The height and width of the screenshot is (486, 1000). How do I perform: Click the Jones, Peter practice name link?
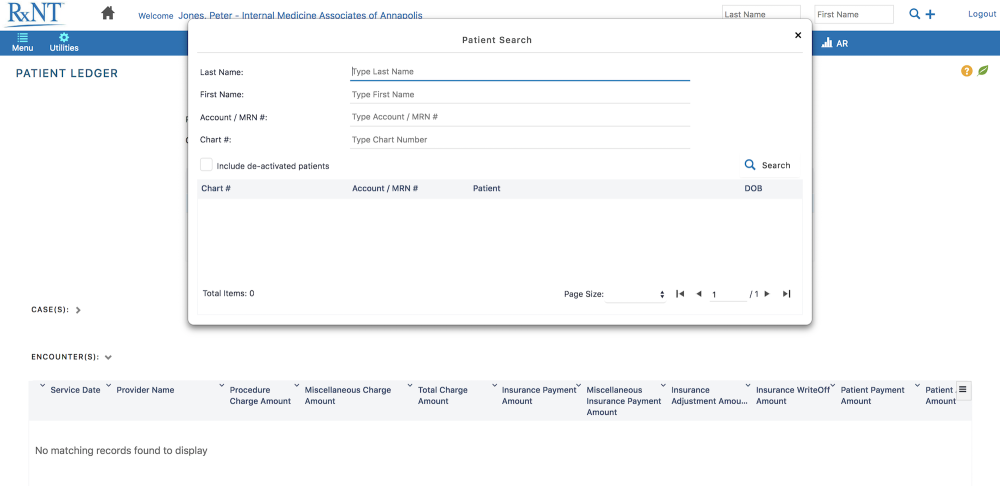[300, 15]
